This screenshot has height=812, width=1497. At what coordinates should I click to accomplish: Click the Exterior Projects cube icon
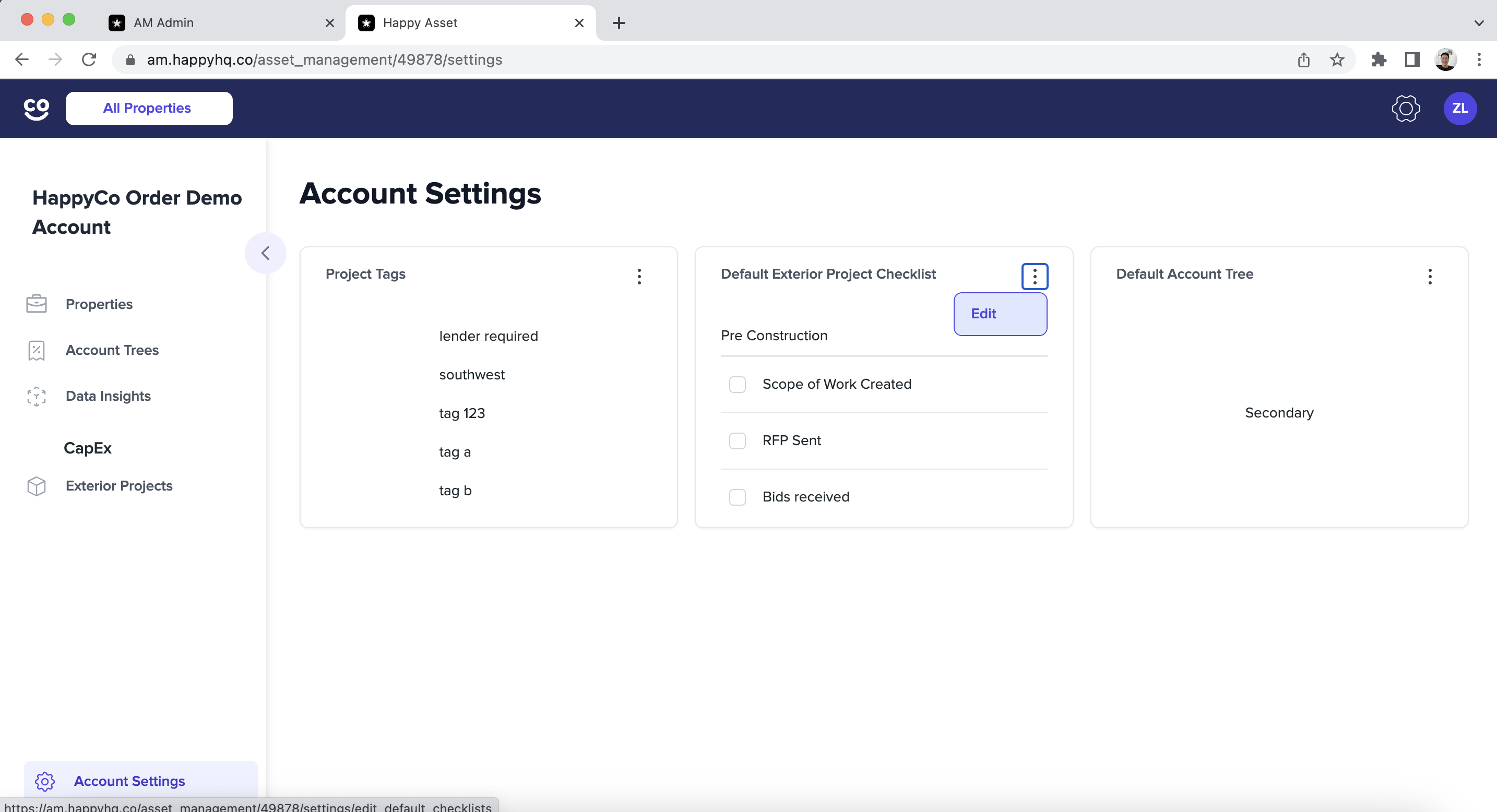coord(37,486)
